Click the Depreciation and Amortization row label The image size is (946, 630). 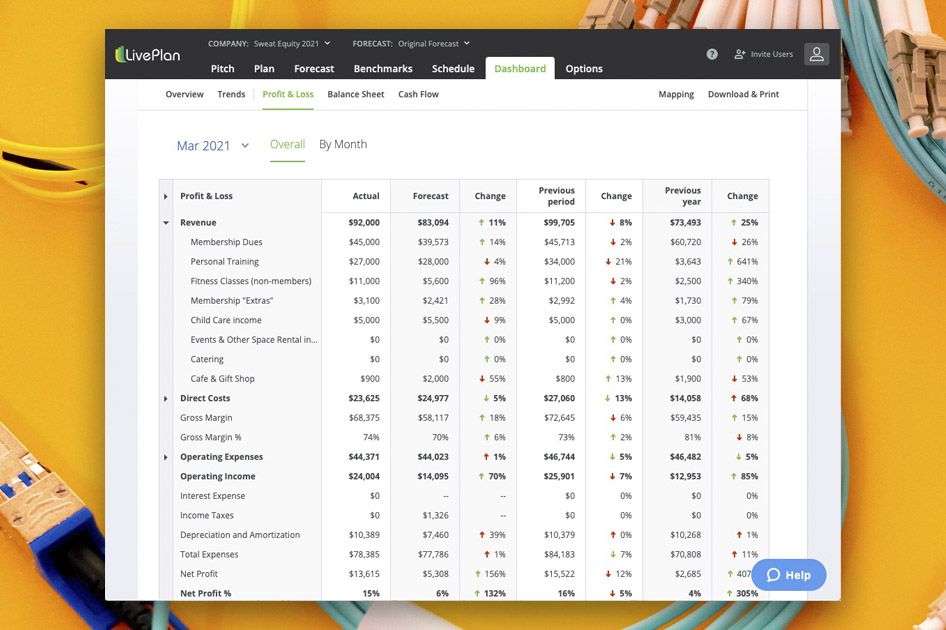coord(240,535)
